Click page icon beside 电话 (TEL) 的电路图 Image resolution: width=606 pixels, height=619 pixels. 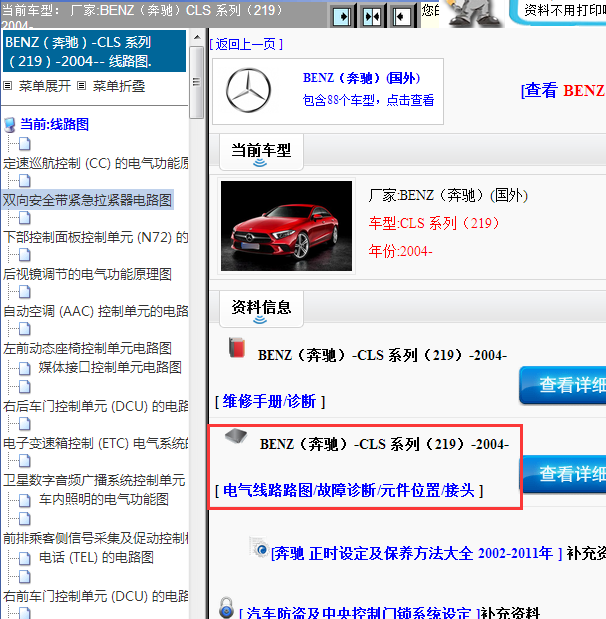(24, 558)
